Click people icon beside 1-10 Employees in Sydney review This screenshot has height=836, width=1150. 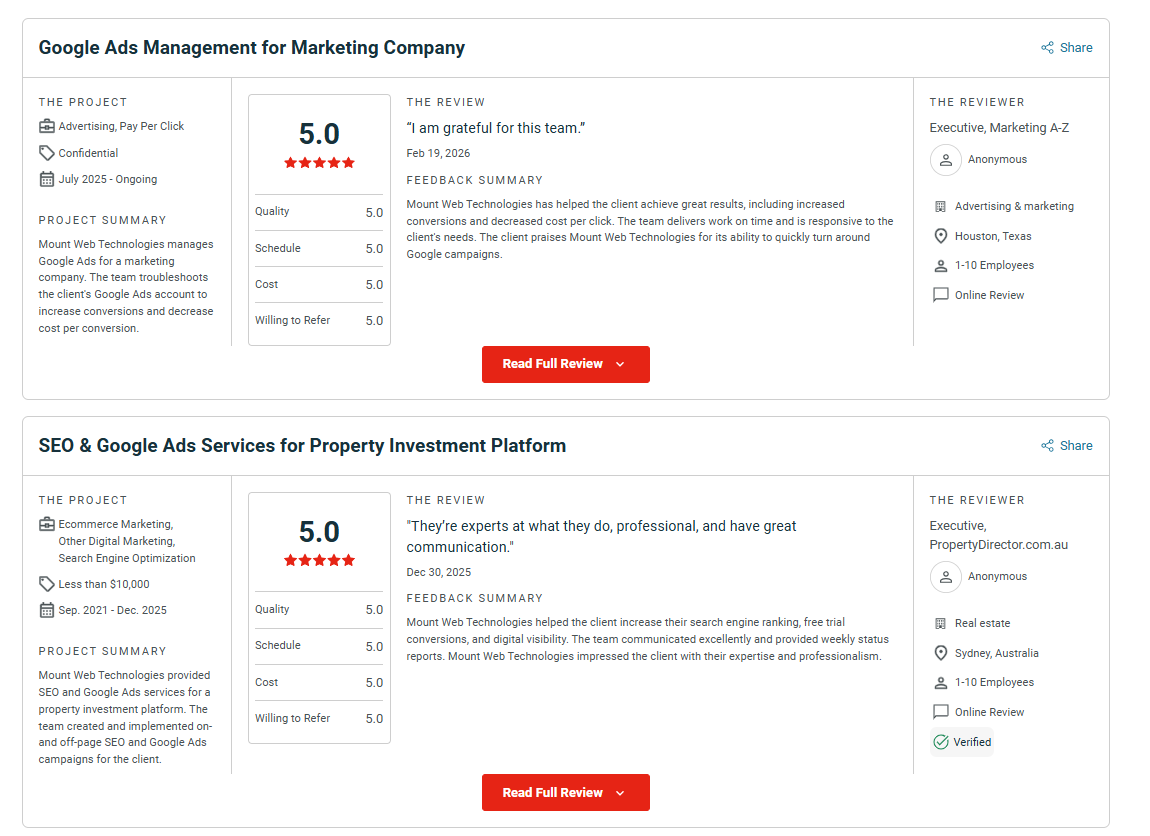(x=940, y=683)
